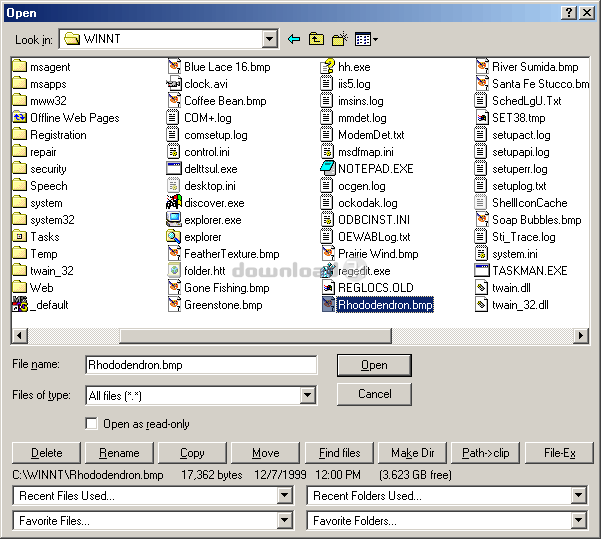Select the twain.dll icon
This screenshot has width=601, height=539.
482,288
